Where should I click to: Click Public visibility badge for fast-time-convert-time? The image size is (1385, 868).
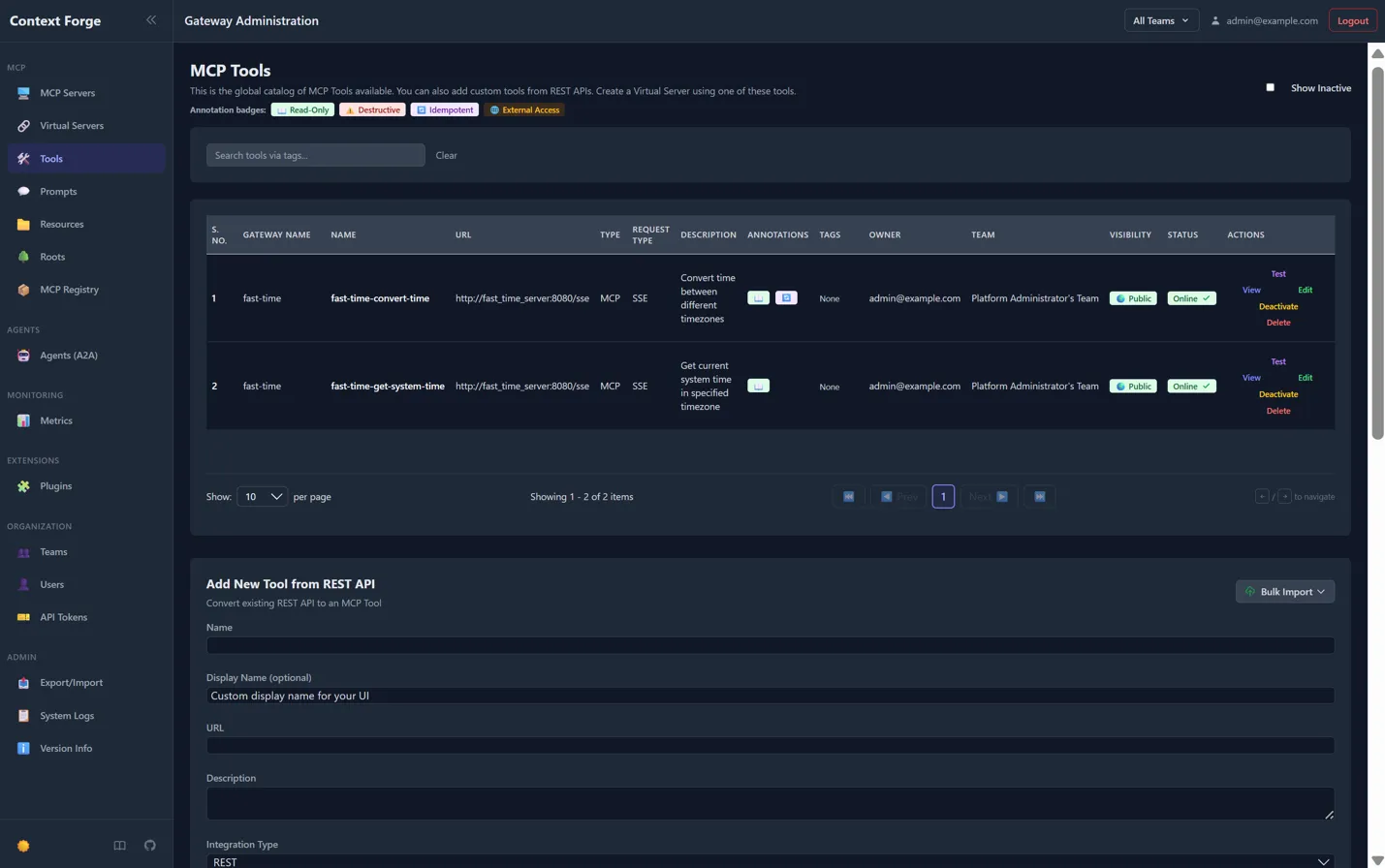tap(1133, 298)
